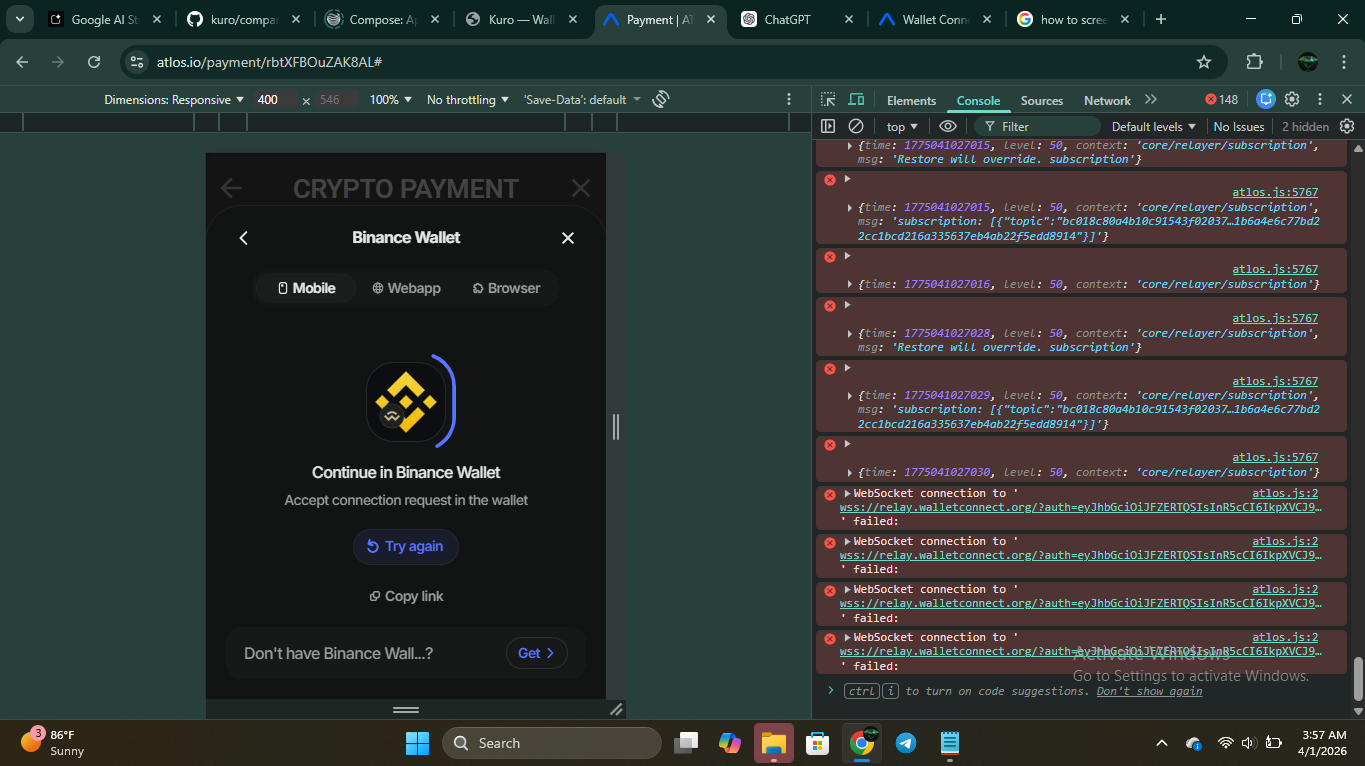The height and width of the screenshot is (766, 1365).
Task: Open DevTools settings gear icon
Action: coord(1292,100)
